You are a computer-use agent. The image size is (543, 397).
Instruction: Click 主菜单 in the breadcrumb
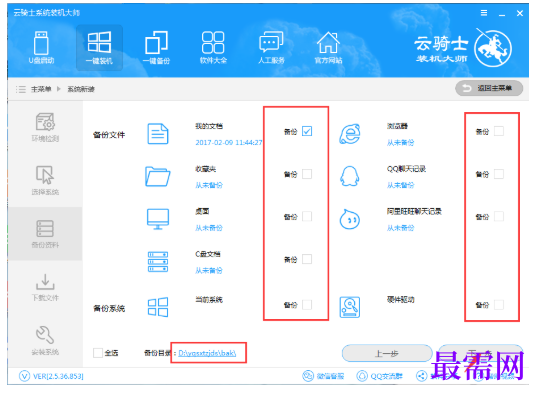[41, 89]
